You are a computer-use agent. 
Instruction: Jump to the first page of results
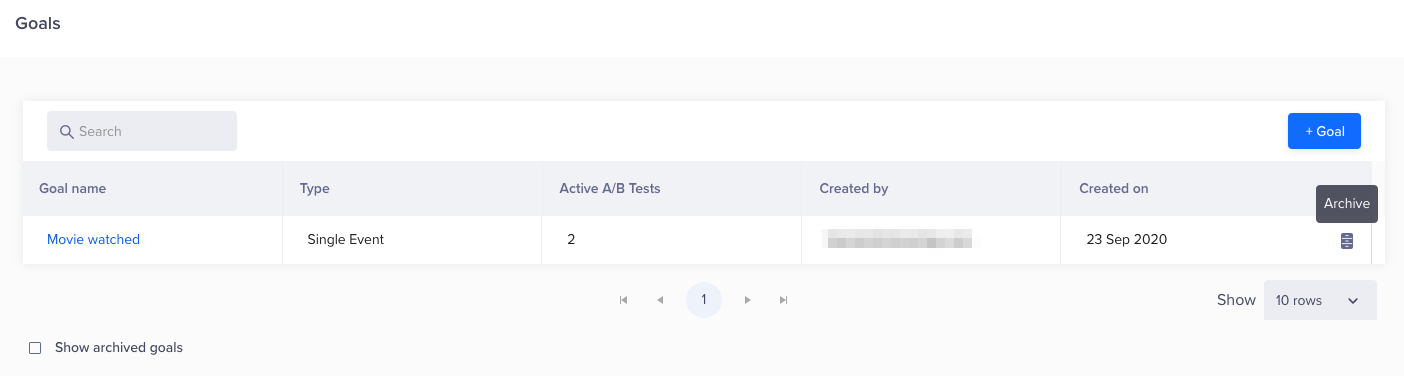(624, 300)
